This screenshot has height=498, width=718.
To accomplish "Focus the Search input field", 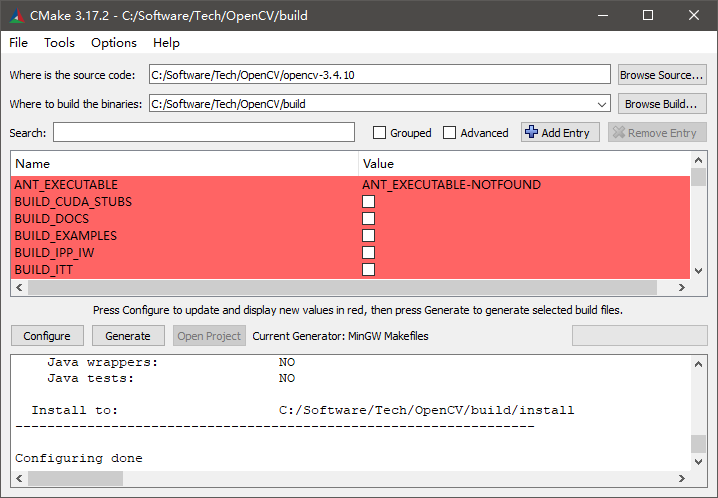I will (204, 132).
